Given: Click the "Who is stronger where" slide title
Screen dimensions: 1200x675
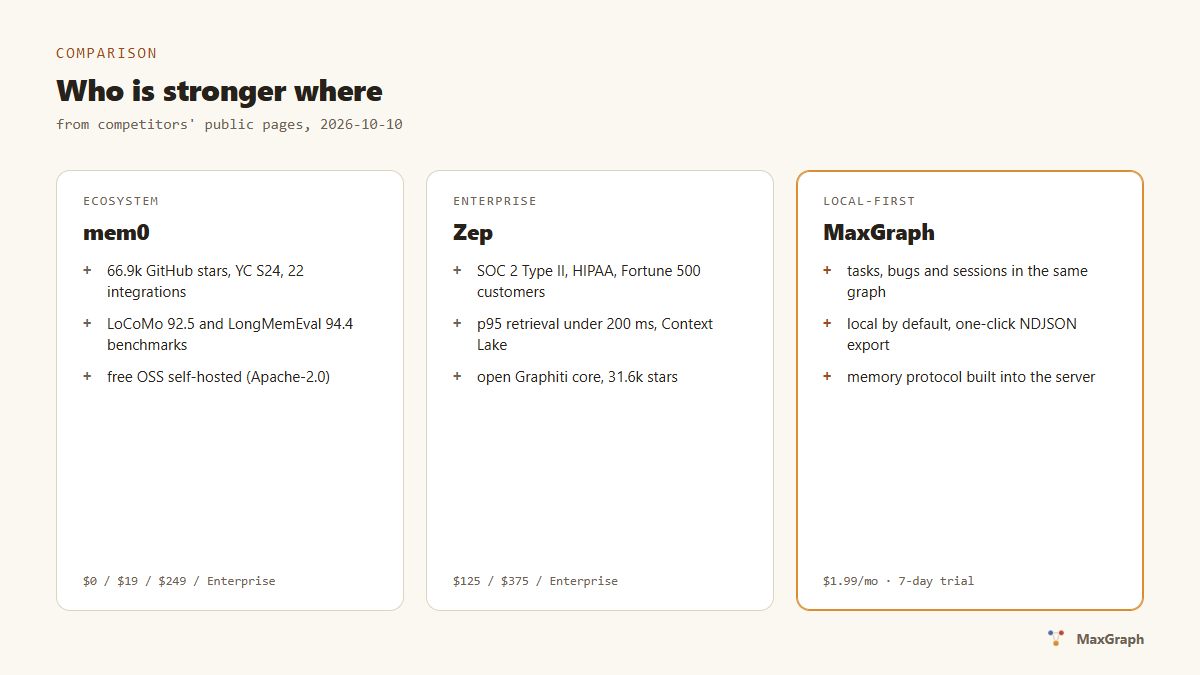Looking at the screenshot, I should 219,91.
